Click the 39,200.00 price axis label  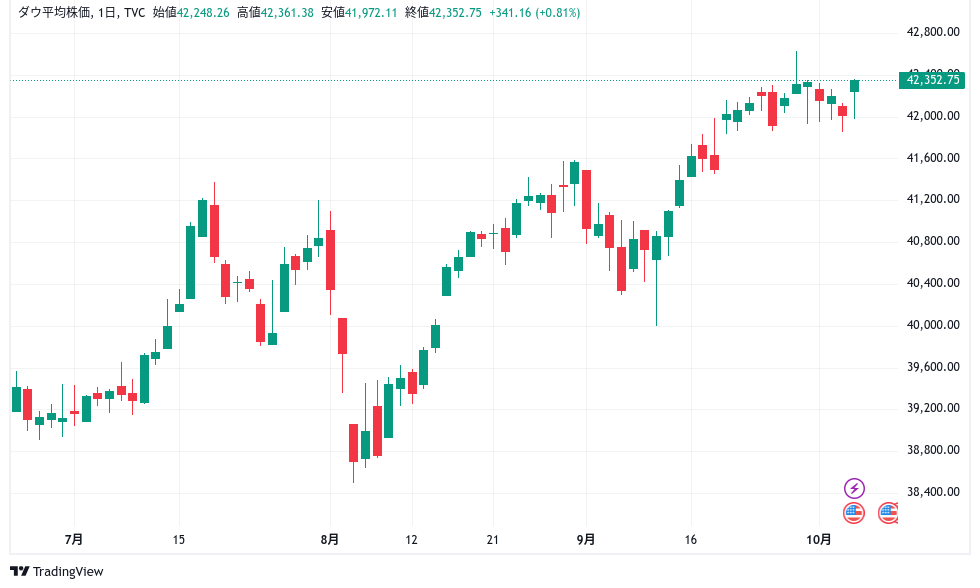933,407
